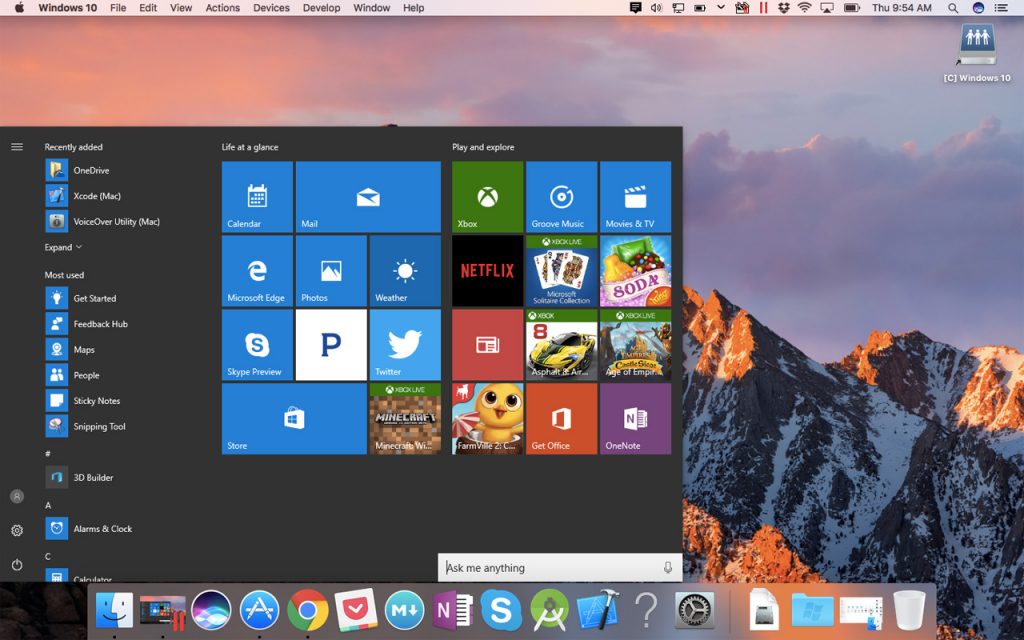The image size is (1024, 640).
Task: Launch the Minecraft tile
Action: [x=405, y=419]
